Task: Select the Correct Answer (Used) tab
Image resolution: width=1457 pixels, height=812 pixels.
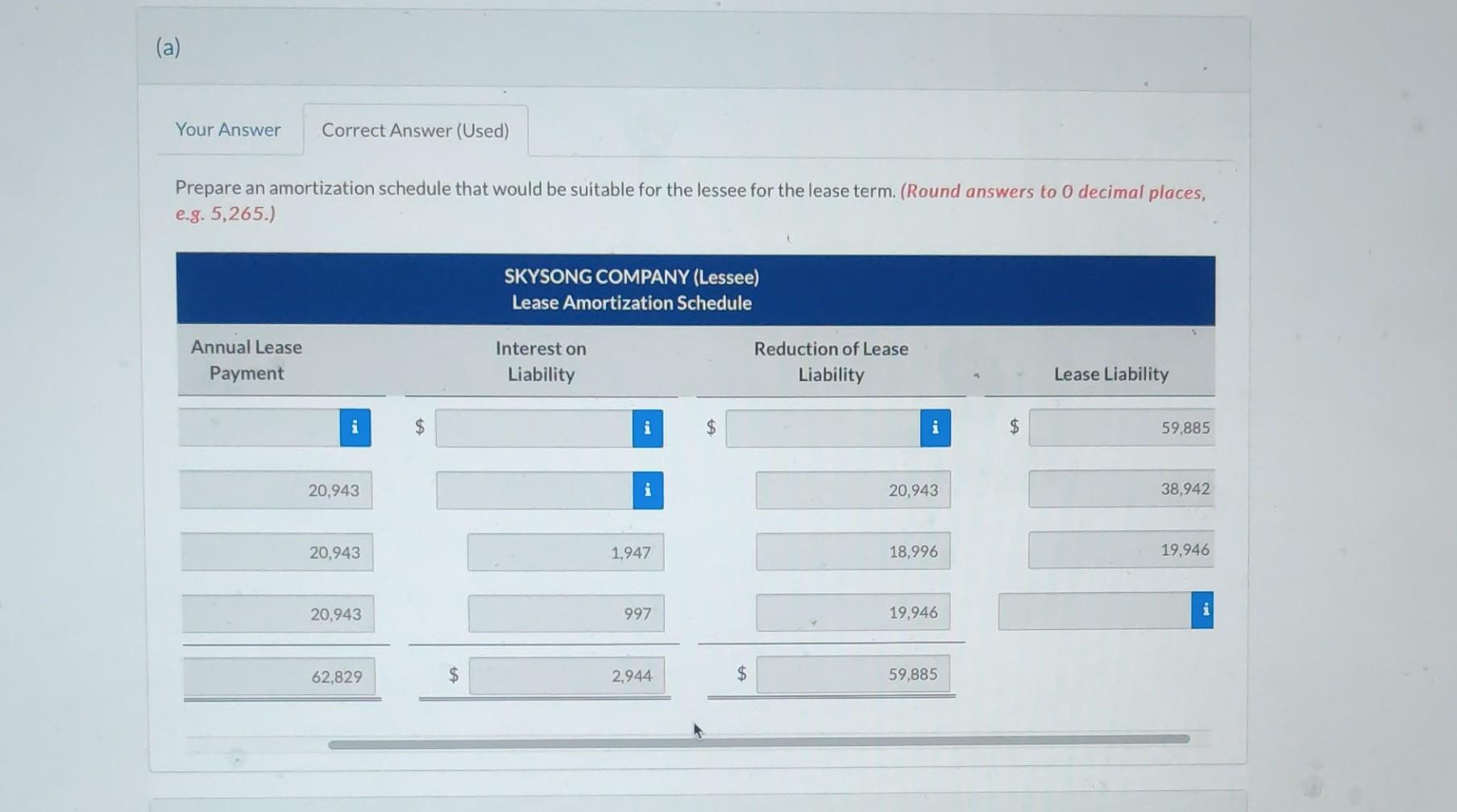Action: (415, 130)
